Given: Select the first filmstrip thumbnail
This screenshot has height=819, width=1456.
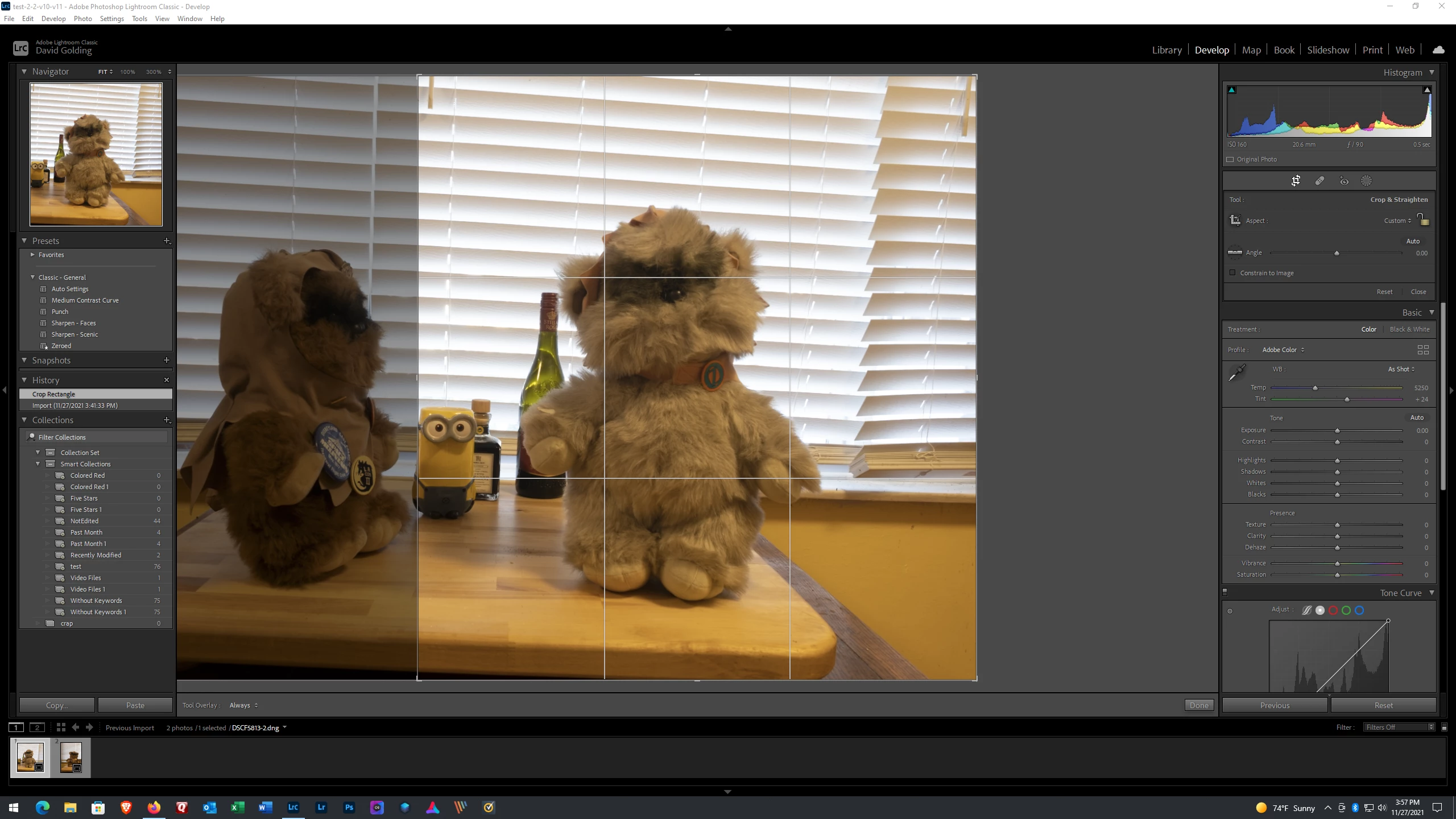Looking at the screenshot, I should point(30,757).
